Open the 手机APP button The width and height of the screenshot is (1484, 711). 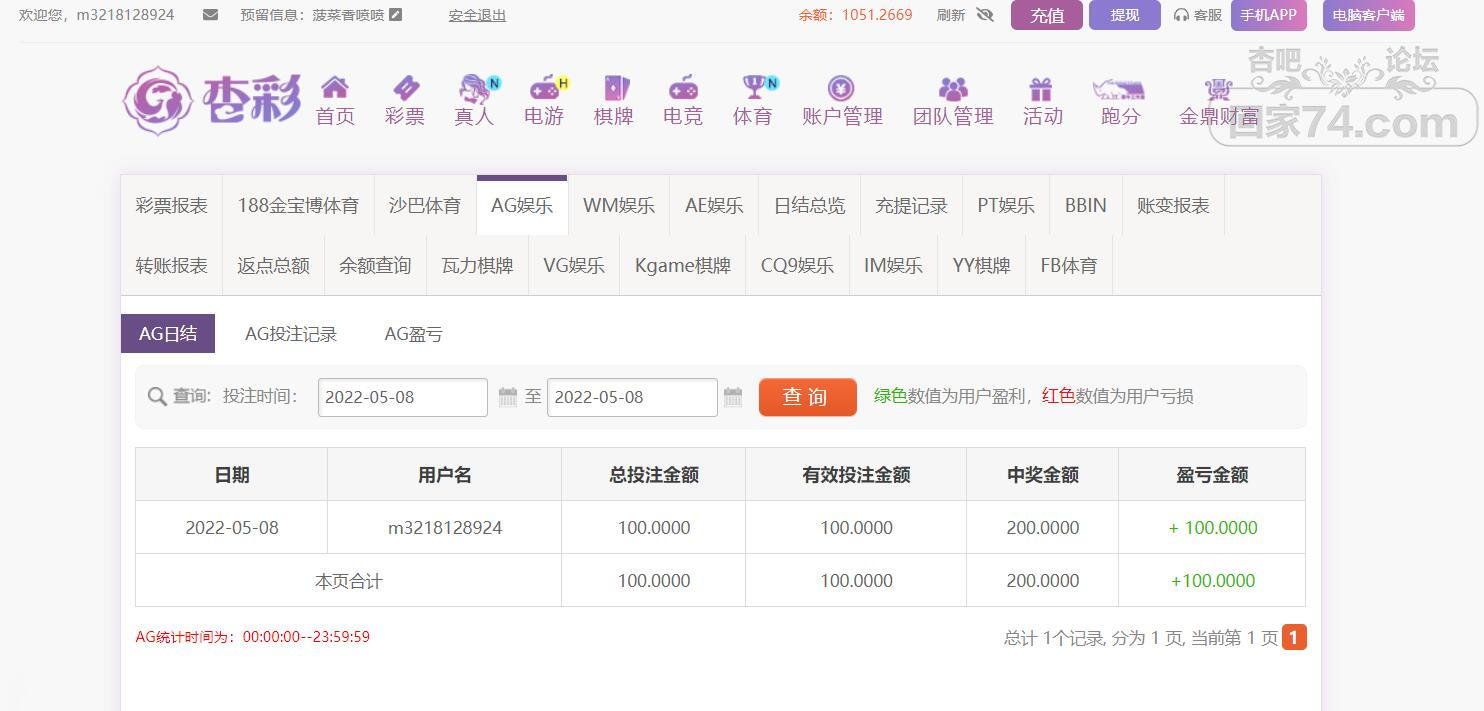click(x=1269, y=15)
